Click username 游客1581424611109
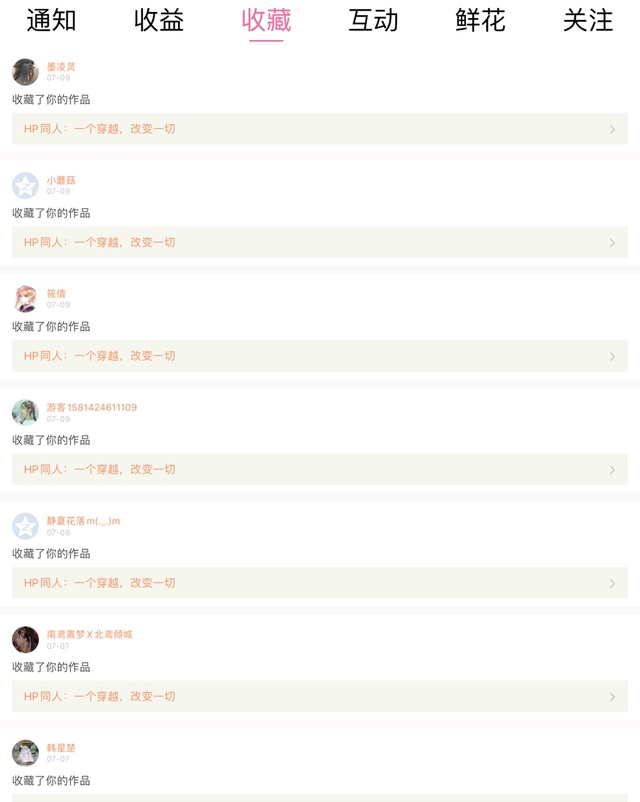The height and width of the screenshot is (802, 640). point(92,407)
